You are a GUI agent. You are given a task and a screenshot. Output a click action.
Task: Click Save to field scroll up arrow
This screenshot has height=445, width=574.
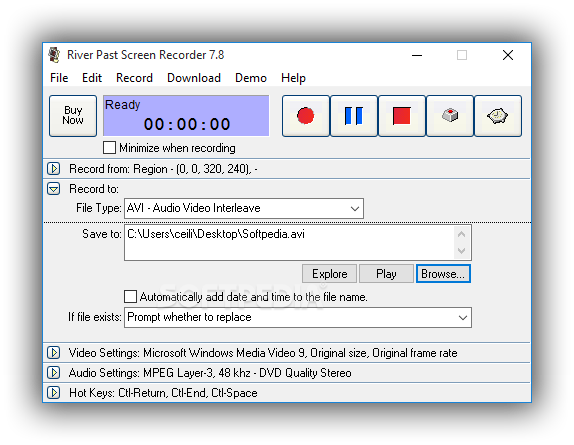[x=462, y=234]
